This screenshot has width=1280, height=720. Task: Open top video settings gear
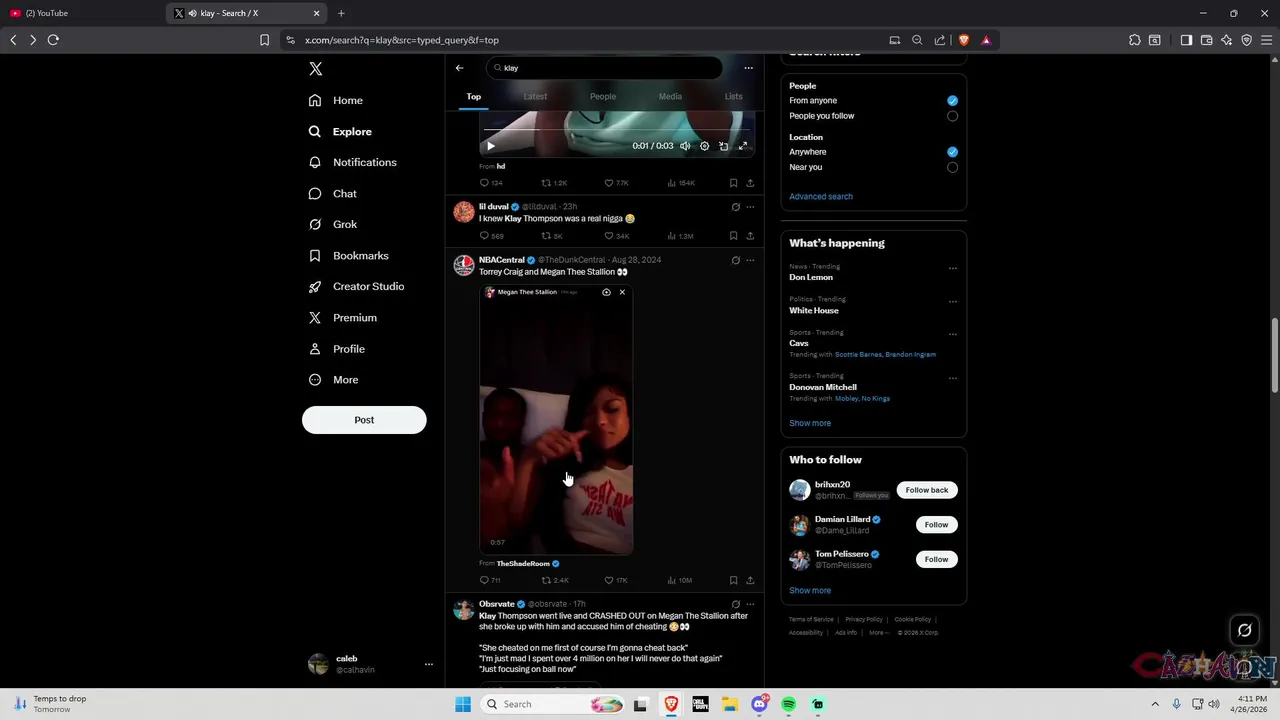[704, 146]
